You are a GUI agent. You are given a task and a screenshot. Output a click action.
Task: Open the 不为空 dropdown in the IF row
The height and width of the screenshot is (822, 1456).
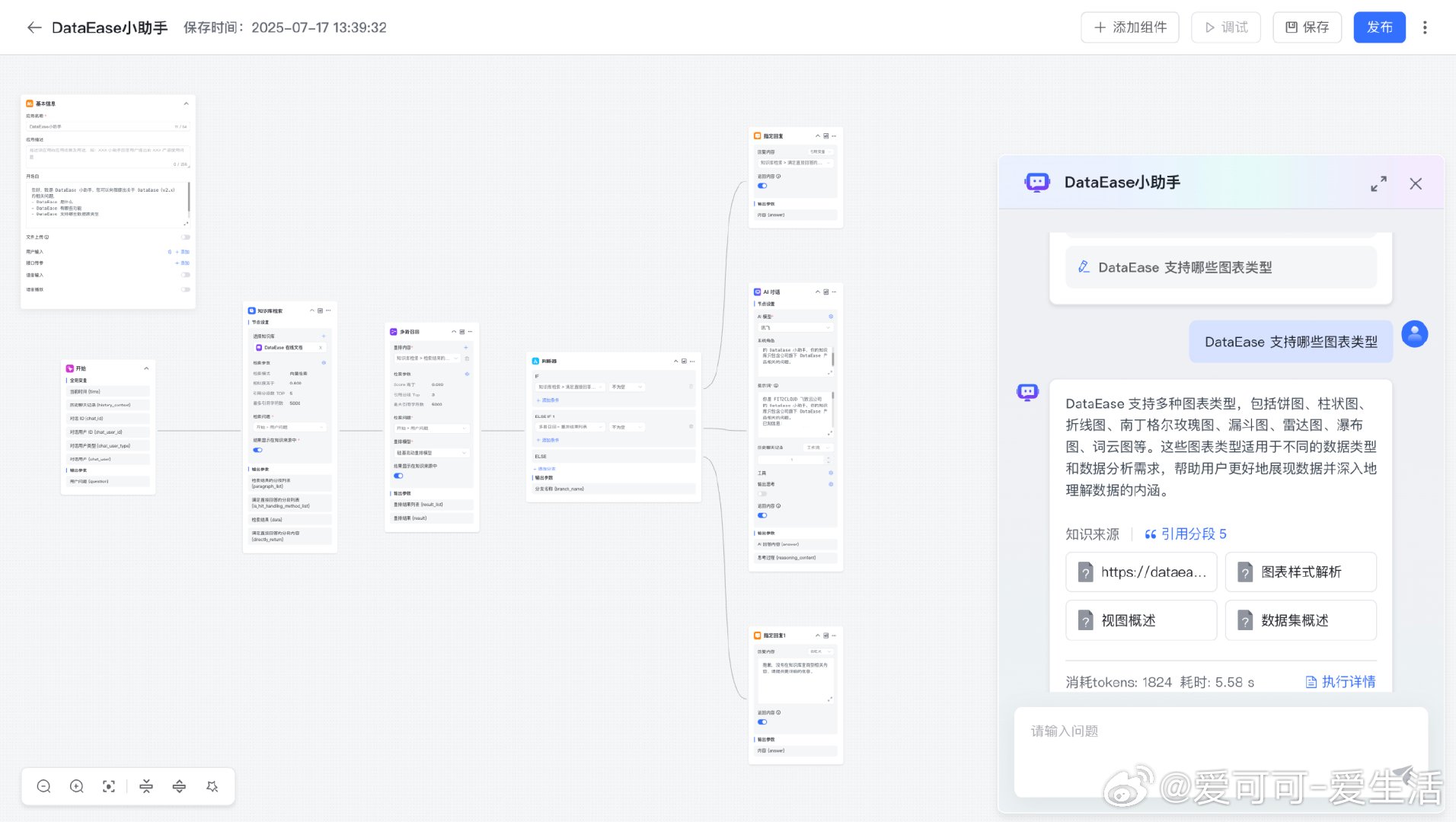pyautogui.click(x=627, y=387)
